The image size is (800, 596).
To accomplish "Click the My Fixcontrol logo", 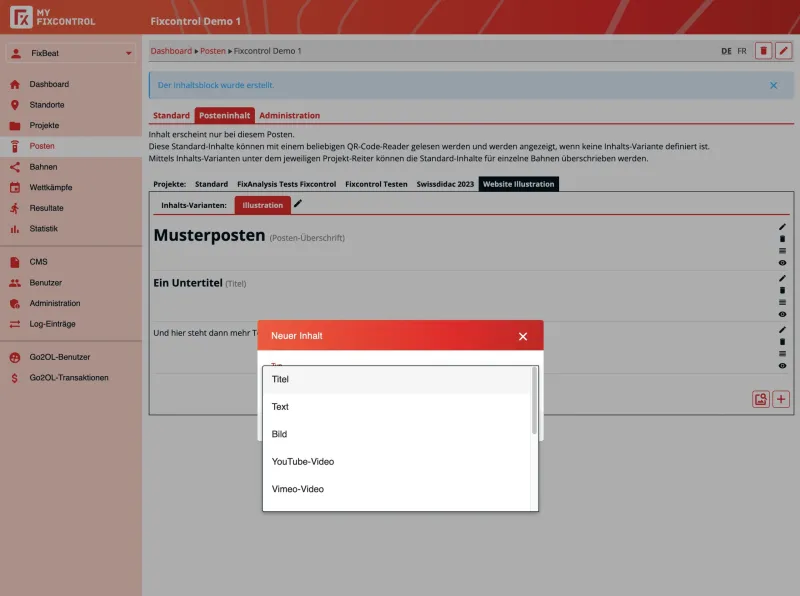I will (53, 17).
